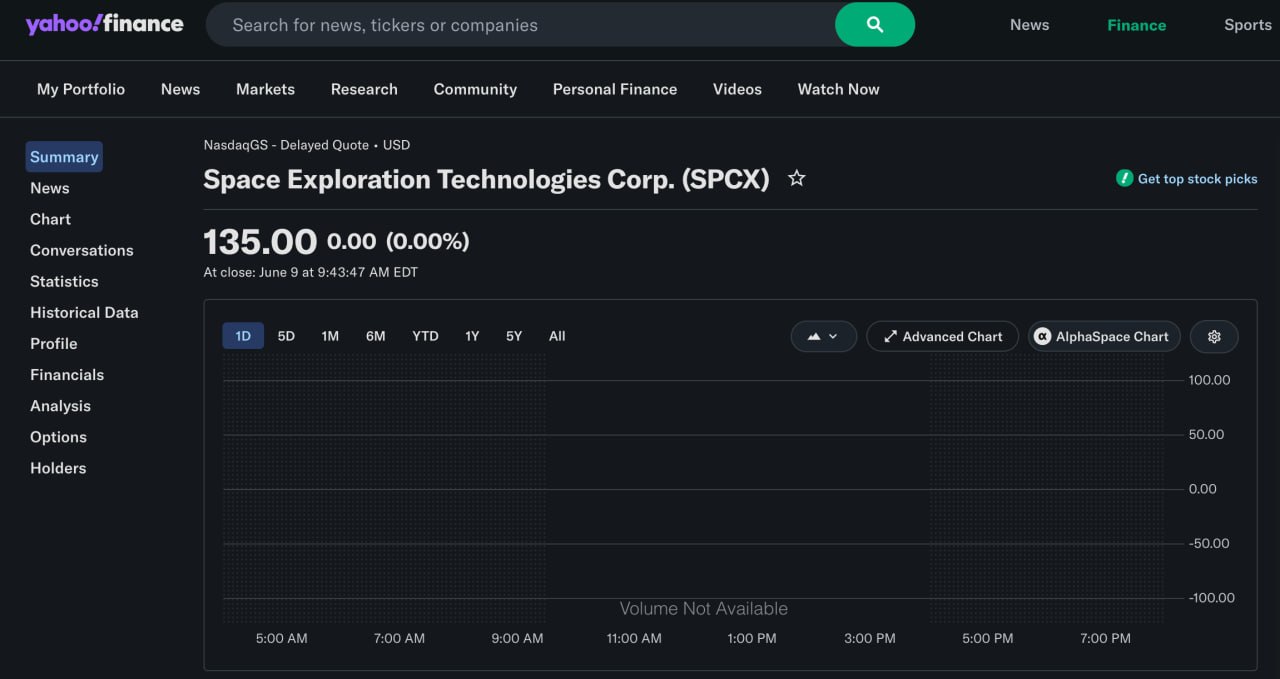Open Profile in the sidebar

54,343
